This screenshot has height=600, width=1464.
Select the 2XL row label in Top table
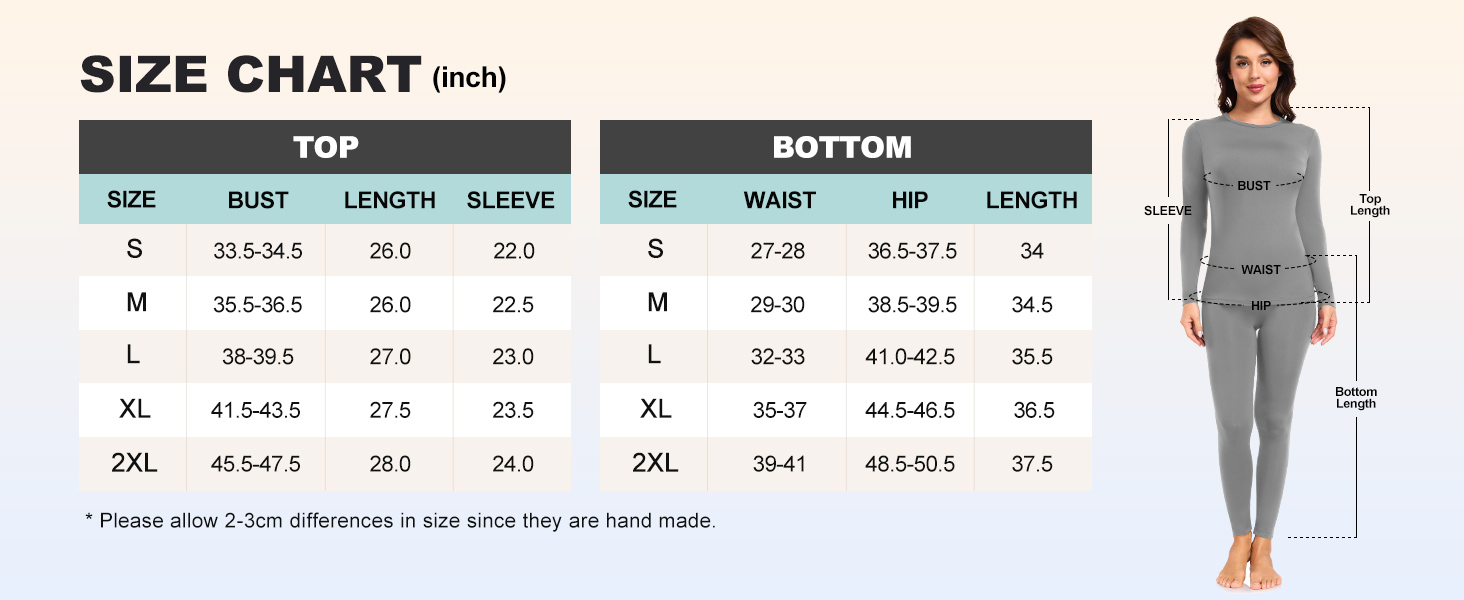[x=134, y=463]
